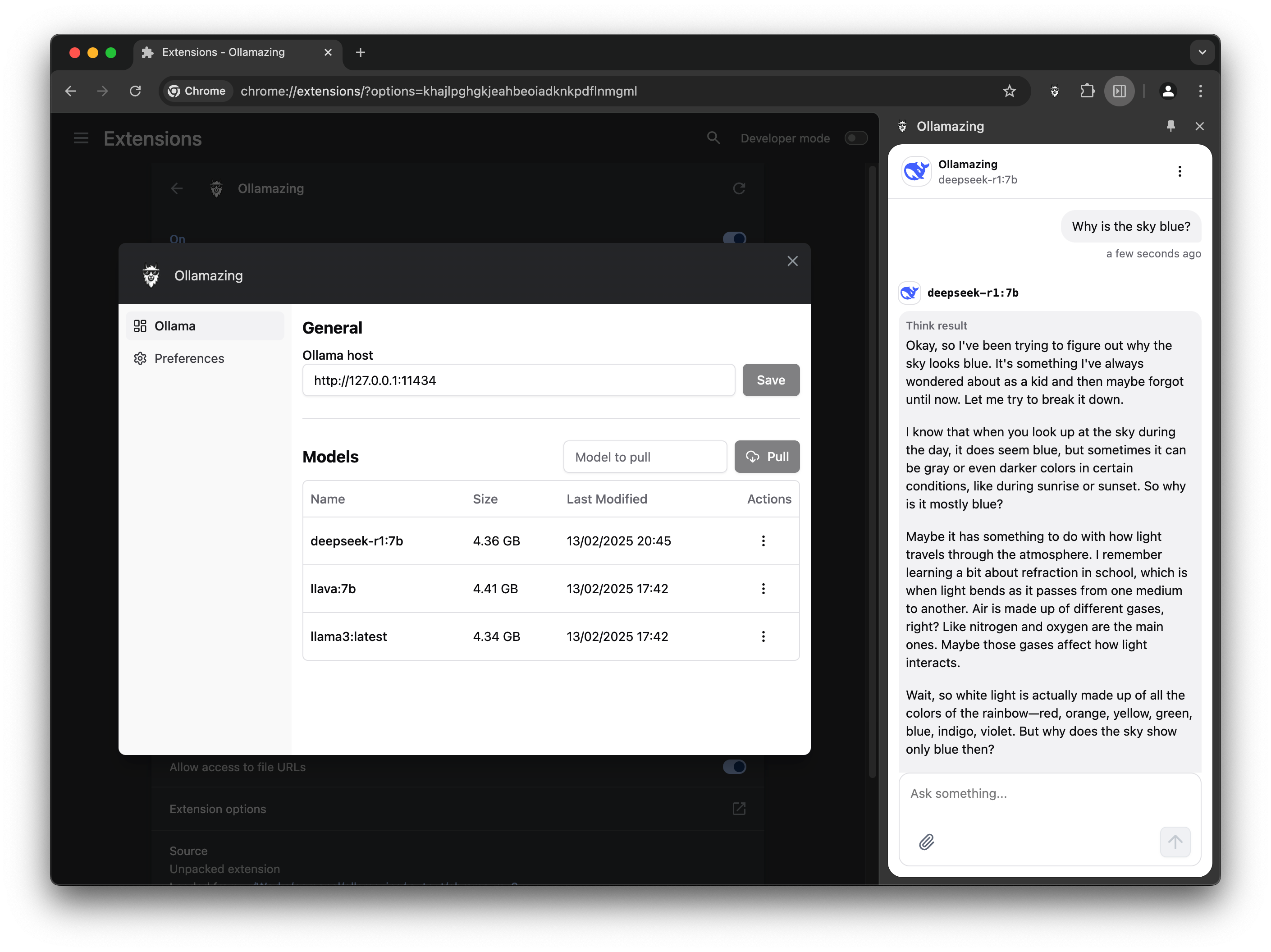Click the 13/02/2025 20:45 date cell

pyautogui.click(x=619, y=540)
